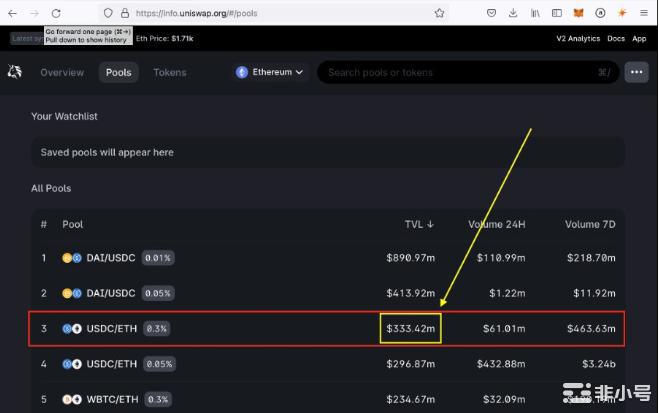Screen dimensions: 659x413
Task: Expand the Ethereum network selector
Action: click(x=269, y=72)
